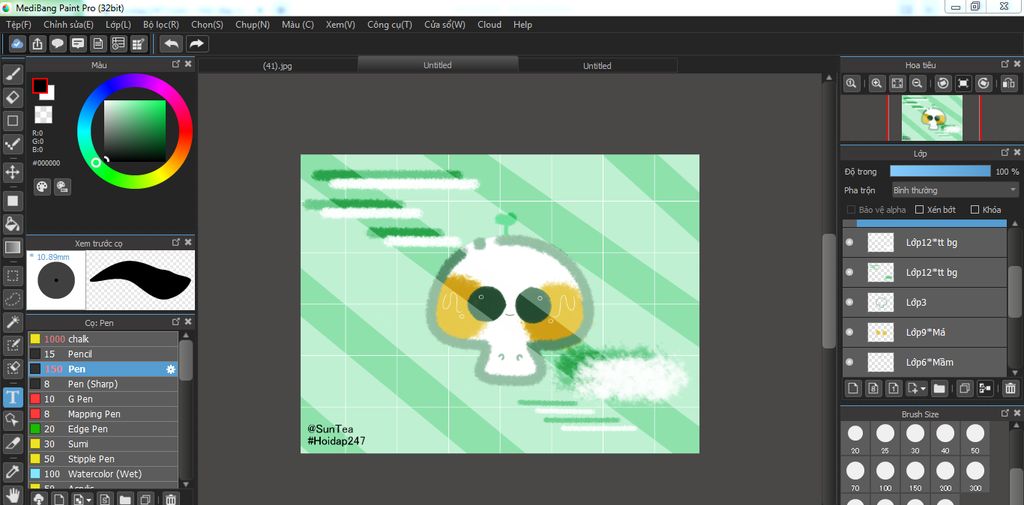This screenshot has height=505, width=1024.
Task: Open Pen brush settings gear
Action: (171, 369)
